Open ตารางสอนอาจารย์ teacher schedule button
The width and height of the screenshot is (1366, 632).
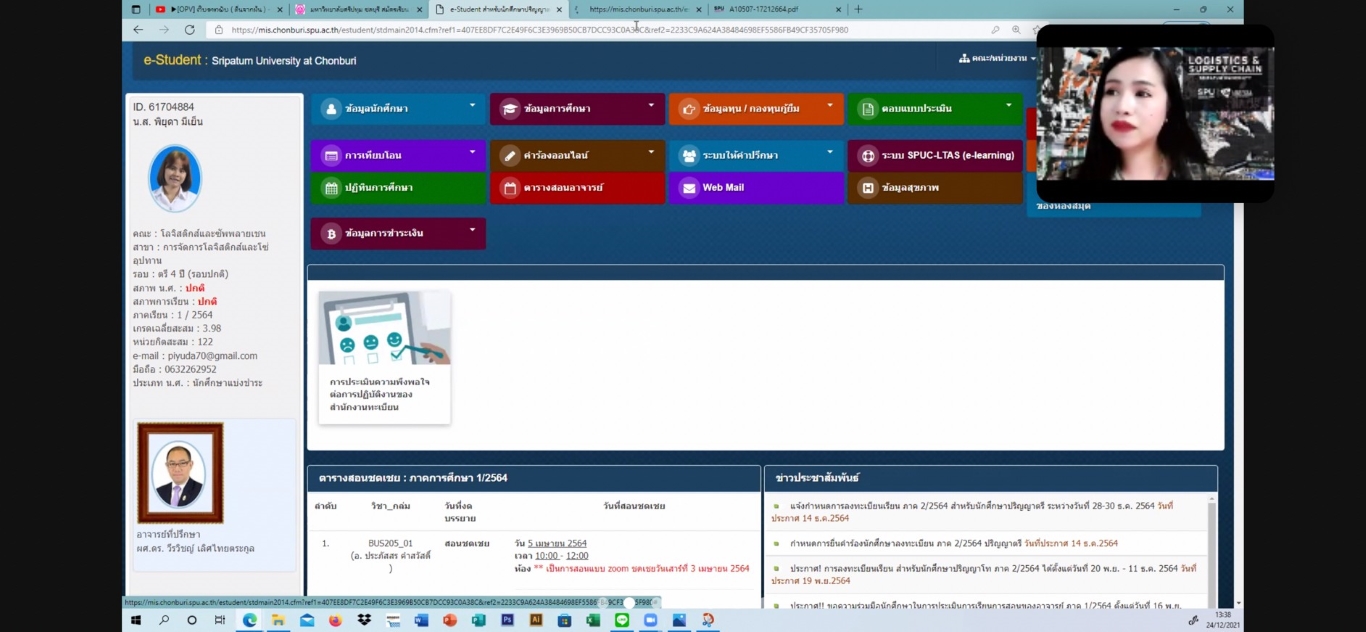(x=577, y=188)
